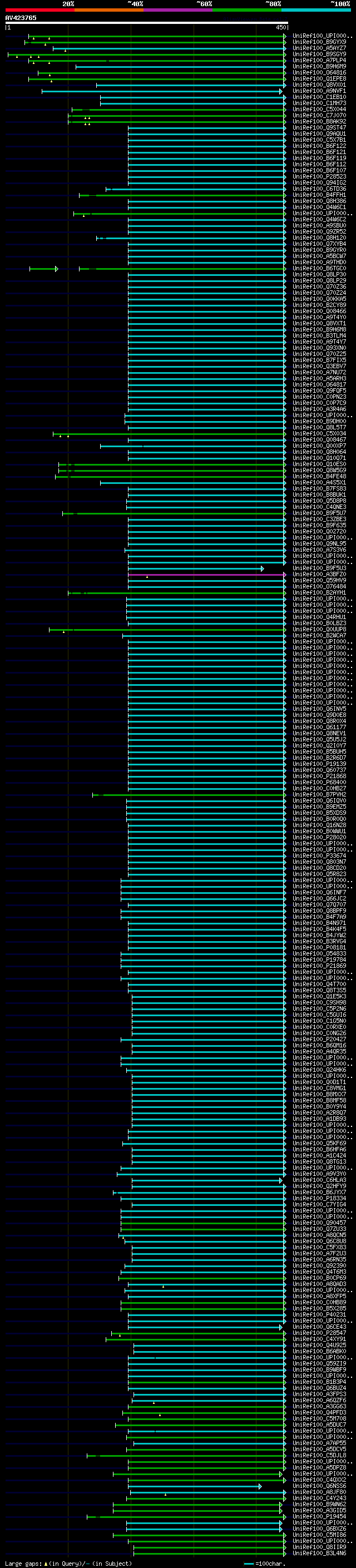This screenshot has width=356, height=1568.
Task: Click the UniRef100_Q5KF69 label
Action: pos(319,1143)
